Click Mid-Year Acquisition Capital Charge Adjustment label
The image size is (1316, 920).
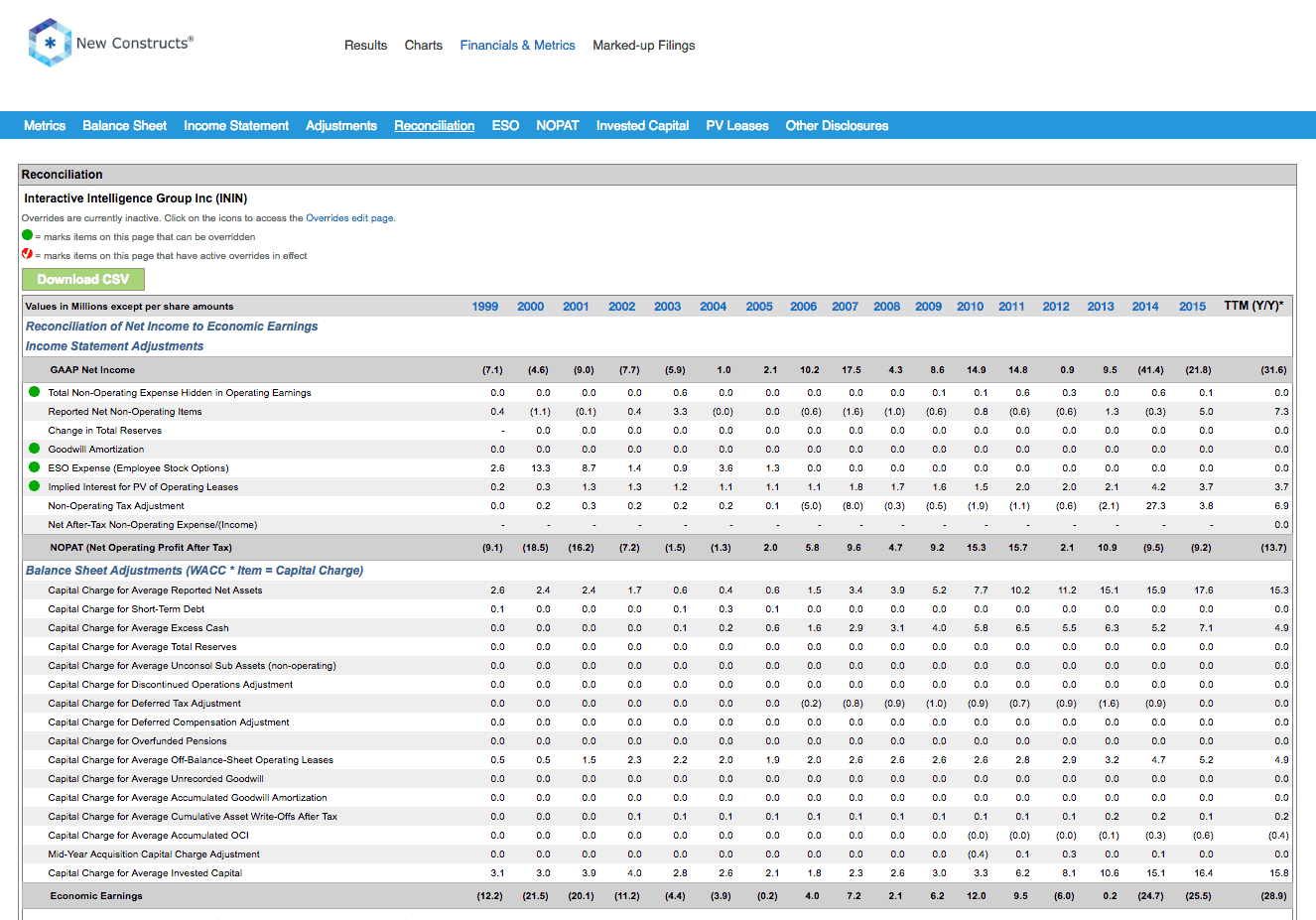click(x=154, y=854)
